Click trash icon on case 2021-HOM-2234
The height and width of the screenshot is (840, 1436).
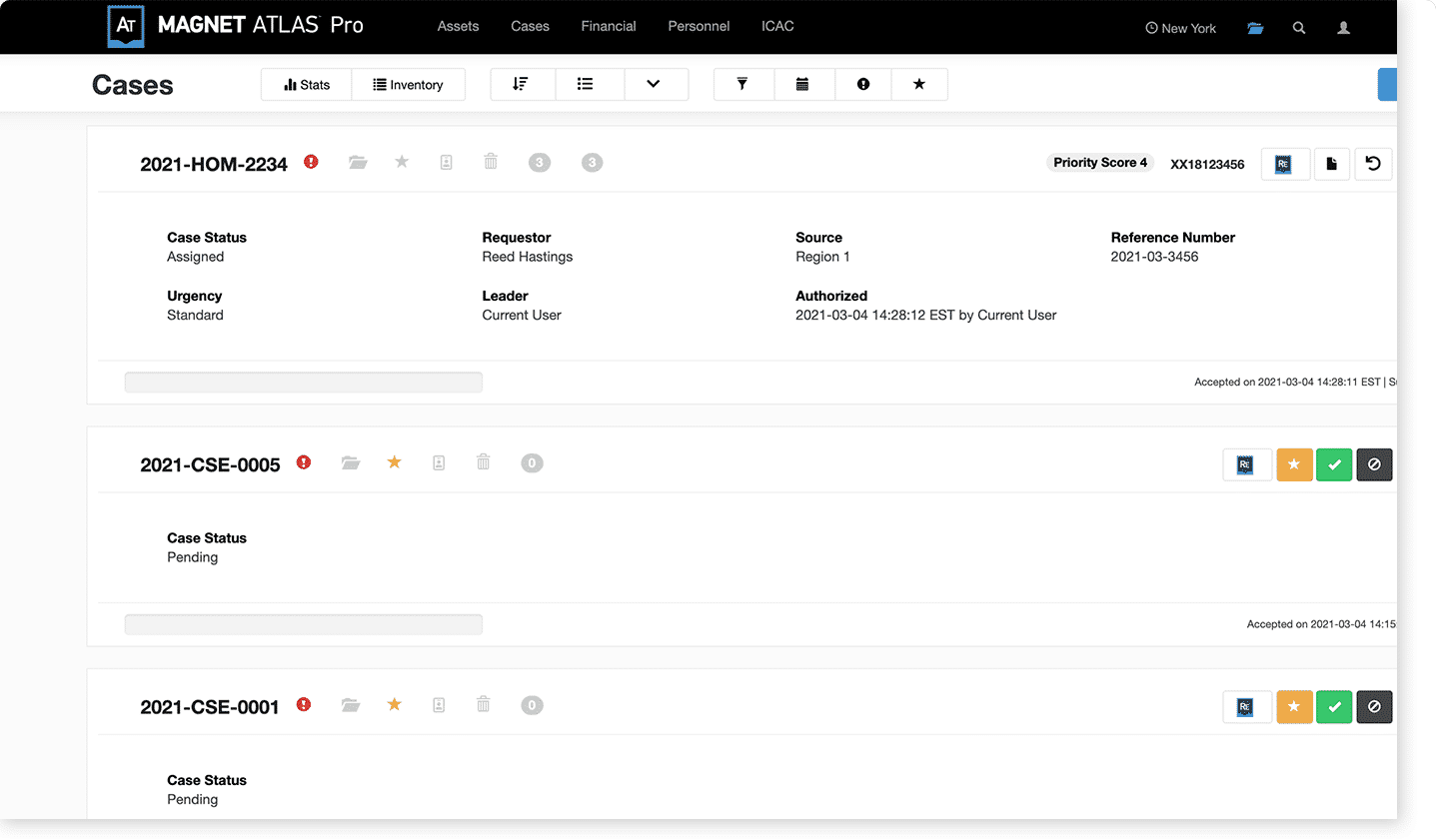click(x=491, y=161)
